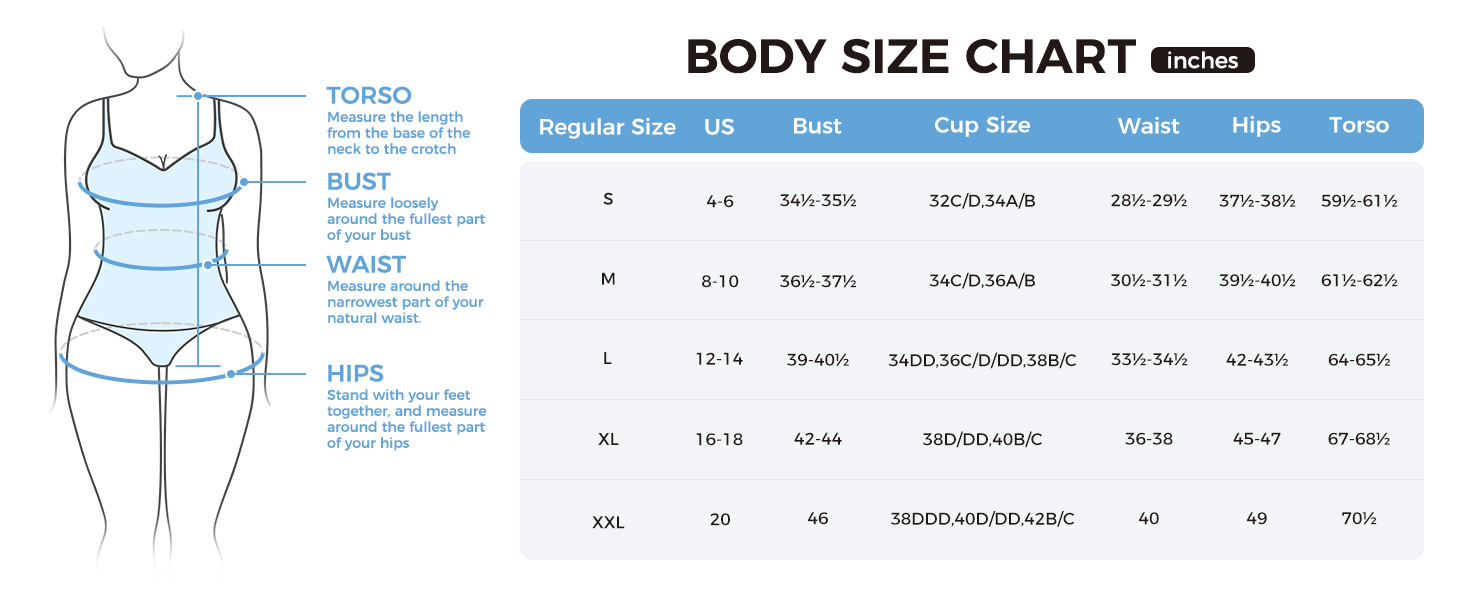The height and width of the screenshot is (600, 1464).
Task: Click the 34DD,36C/D/DD,38B/C cup size cell
Action: tap(982, 360)
